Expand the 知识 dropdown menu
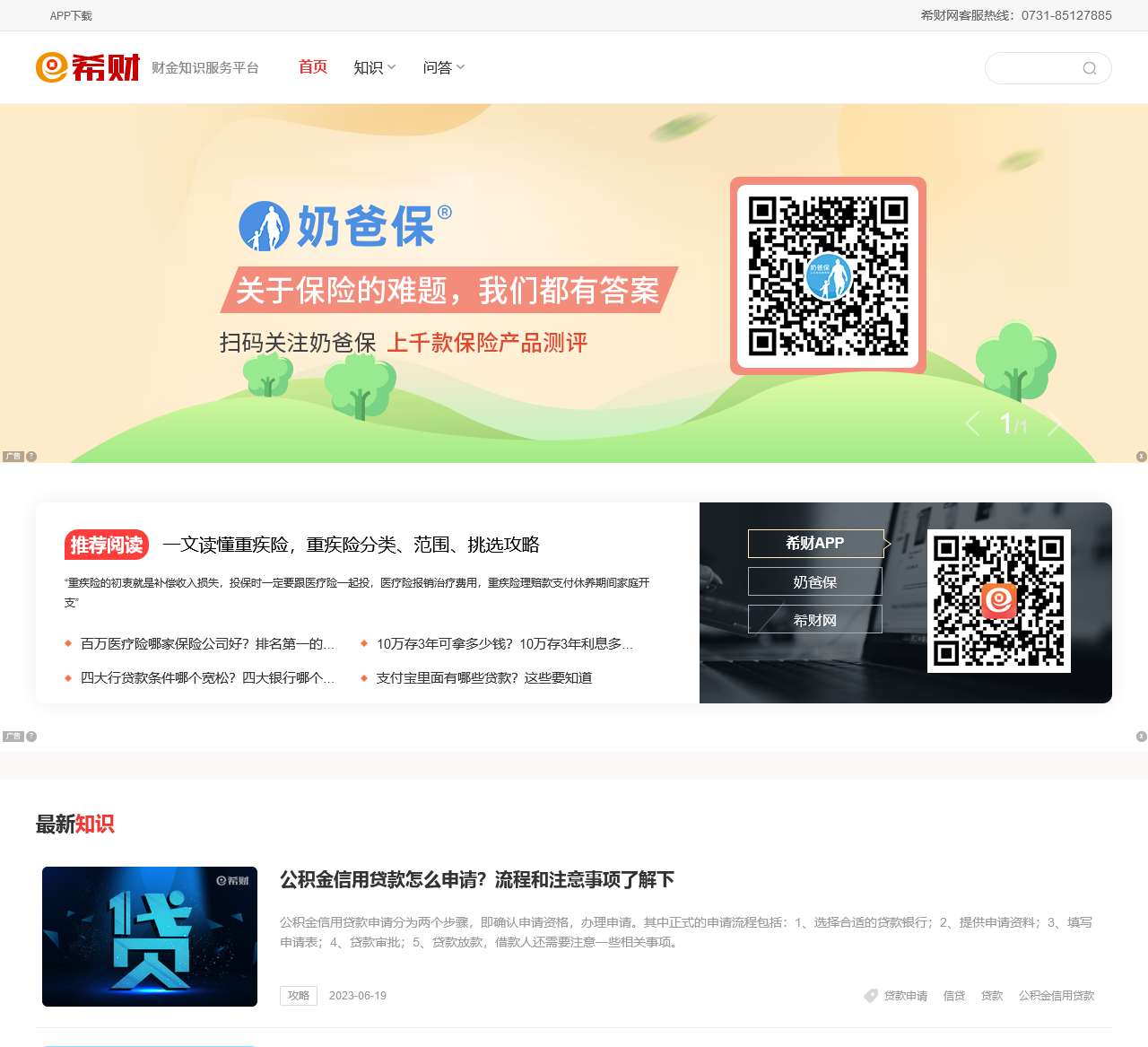Viewport: 1148px width, 1047px height. (375, 67)
